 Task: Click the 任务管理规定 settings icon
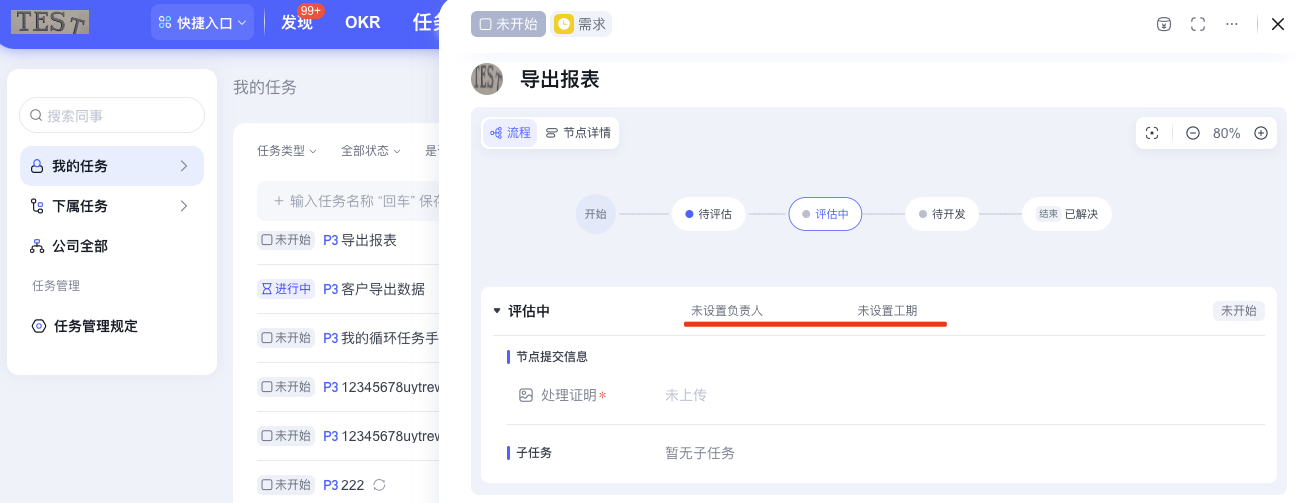coord(39,326)
